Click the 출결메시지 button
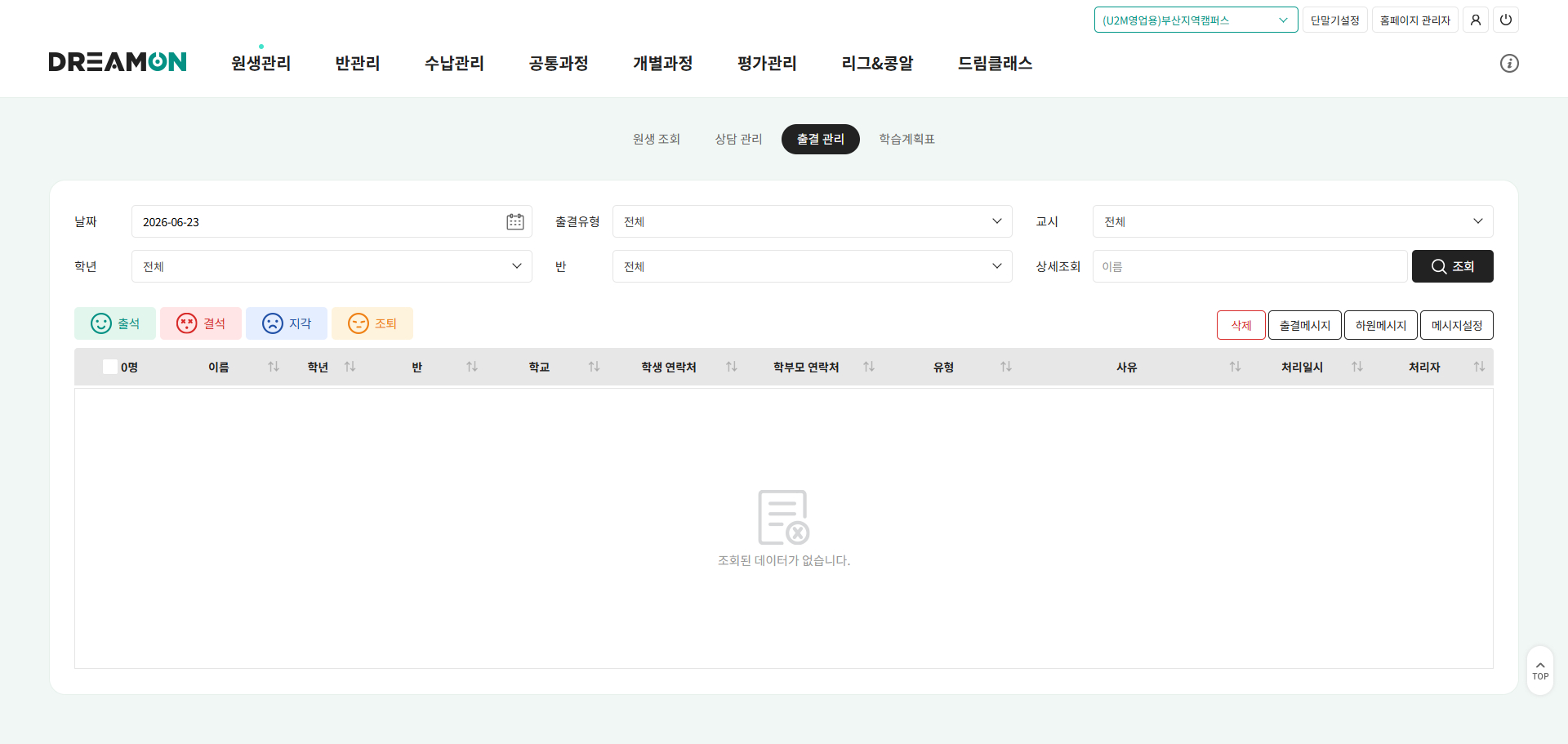Screen dimensions: 1568x744 [x=1305, y=325]
